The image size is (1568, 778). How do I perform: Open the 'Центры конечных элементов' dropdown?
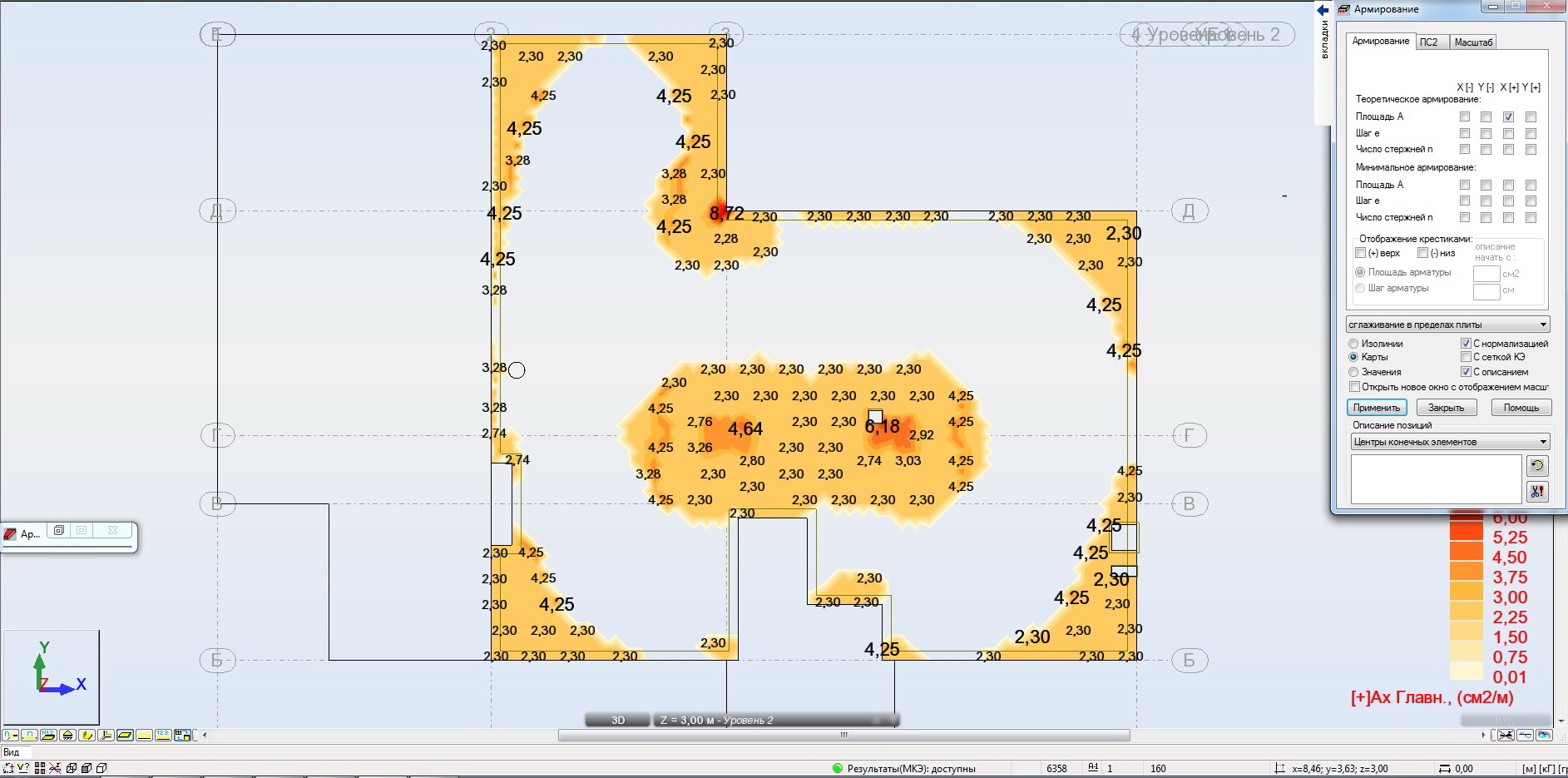click(1450, 442)
